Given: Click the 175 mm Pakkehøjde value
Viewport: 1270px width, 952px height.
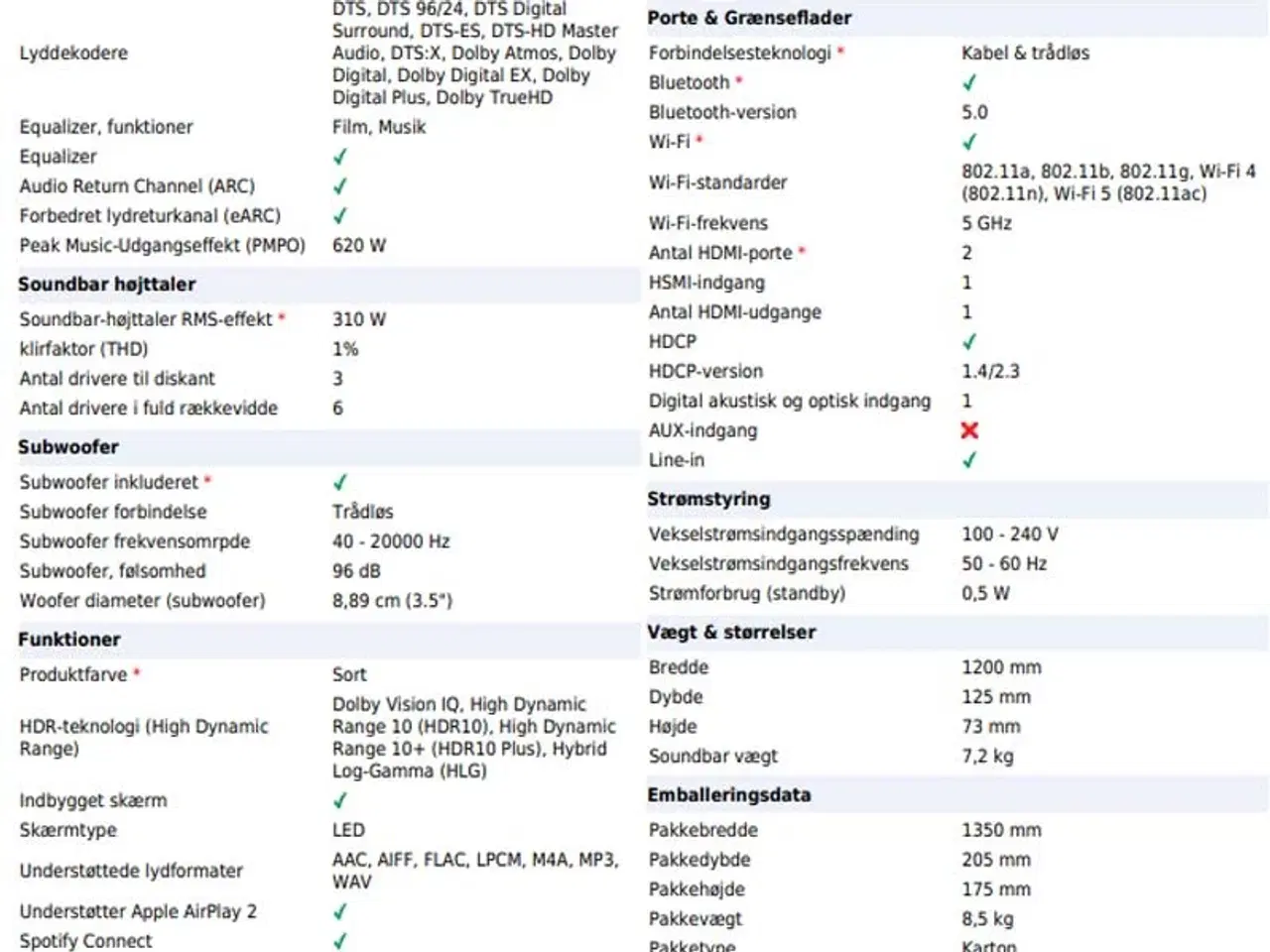Looking at the screenshot, I should 996,890.
